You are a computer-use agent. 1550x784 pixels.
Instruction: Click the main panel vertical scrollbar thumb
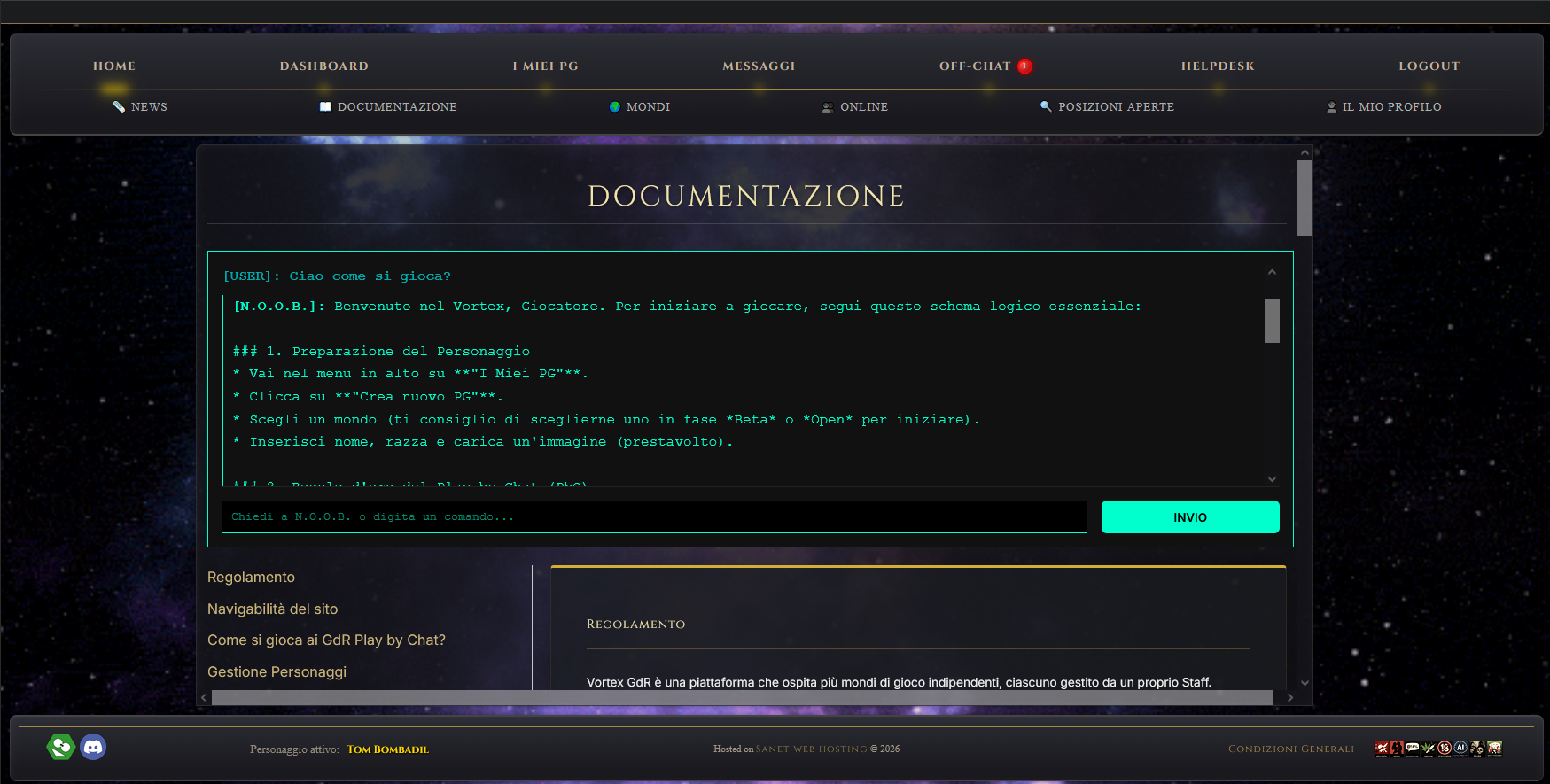tap(1305, 198)
